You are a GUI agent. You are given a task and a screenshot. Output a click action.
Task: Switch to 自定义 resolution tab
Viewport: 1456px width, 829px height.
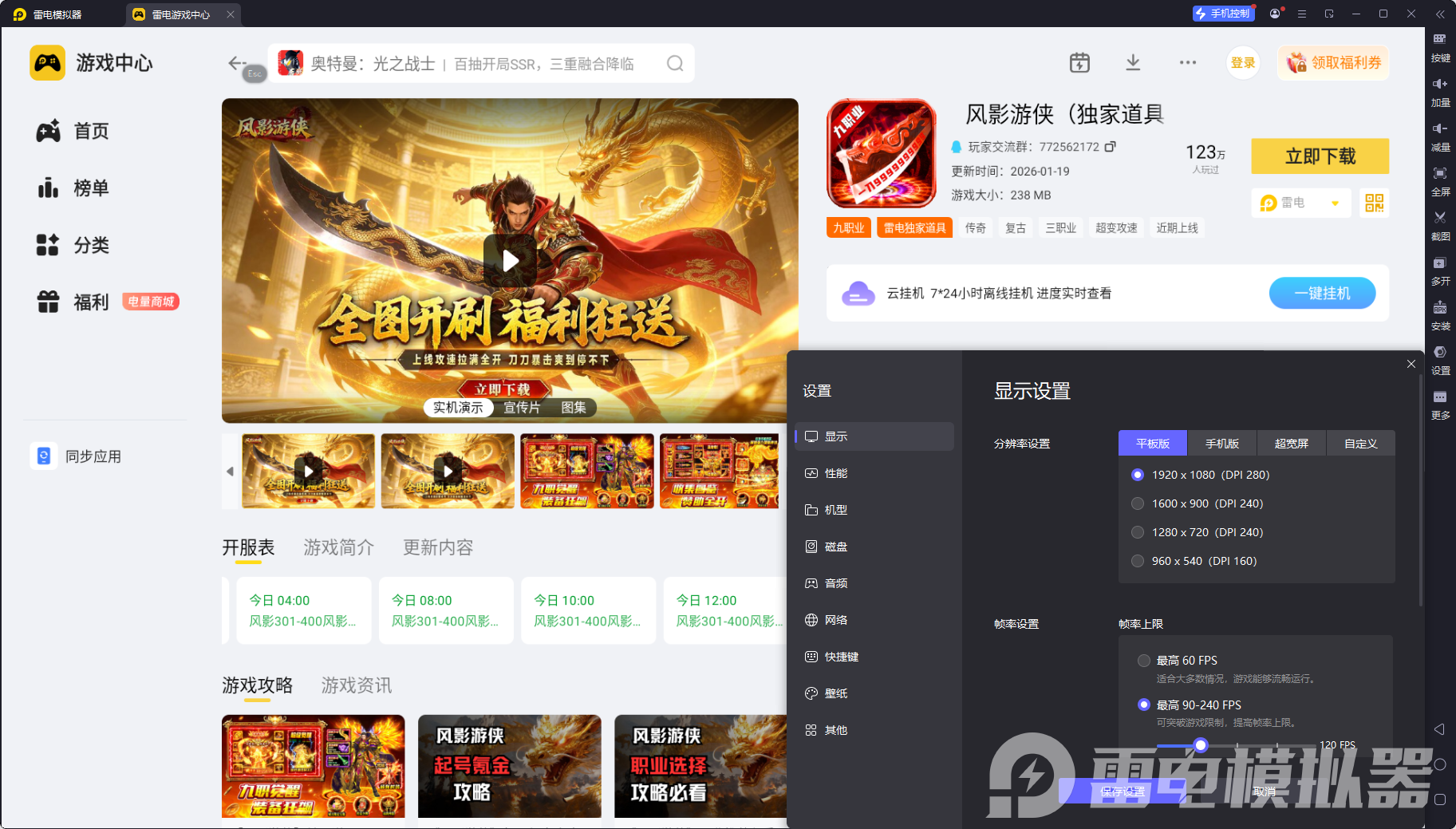[1361, 444]
